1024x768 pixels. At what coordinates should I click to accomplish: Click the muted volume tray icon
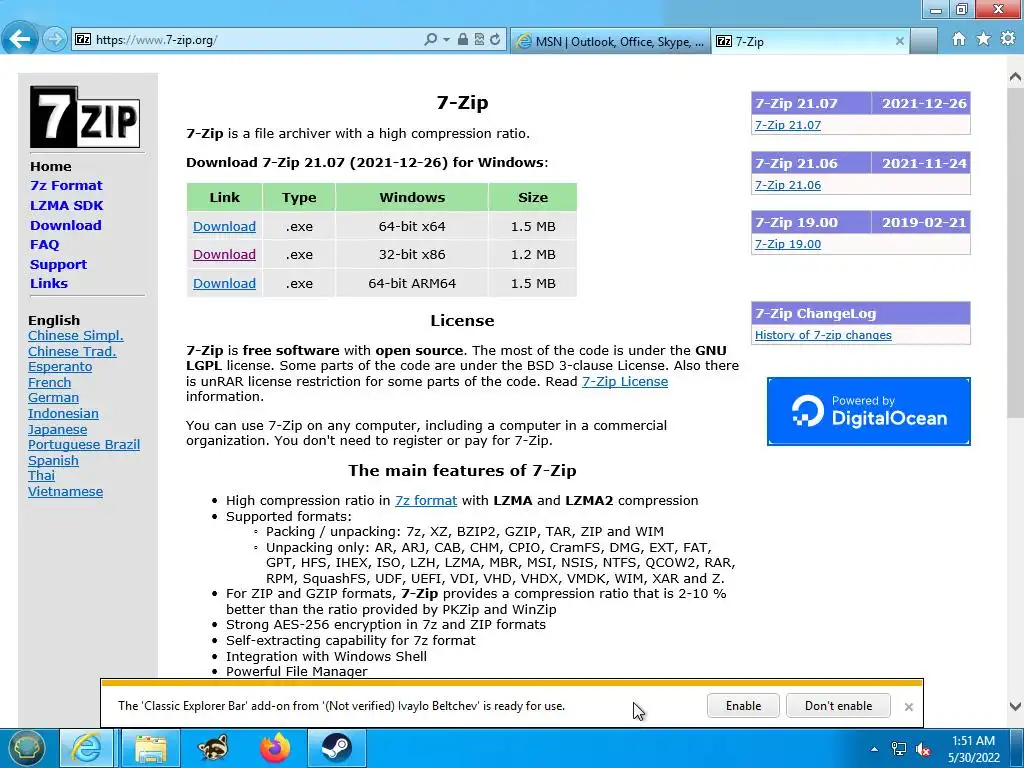[x=923, y=750]
